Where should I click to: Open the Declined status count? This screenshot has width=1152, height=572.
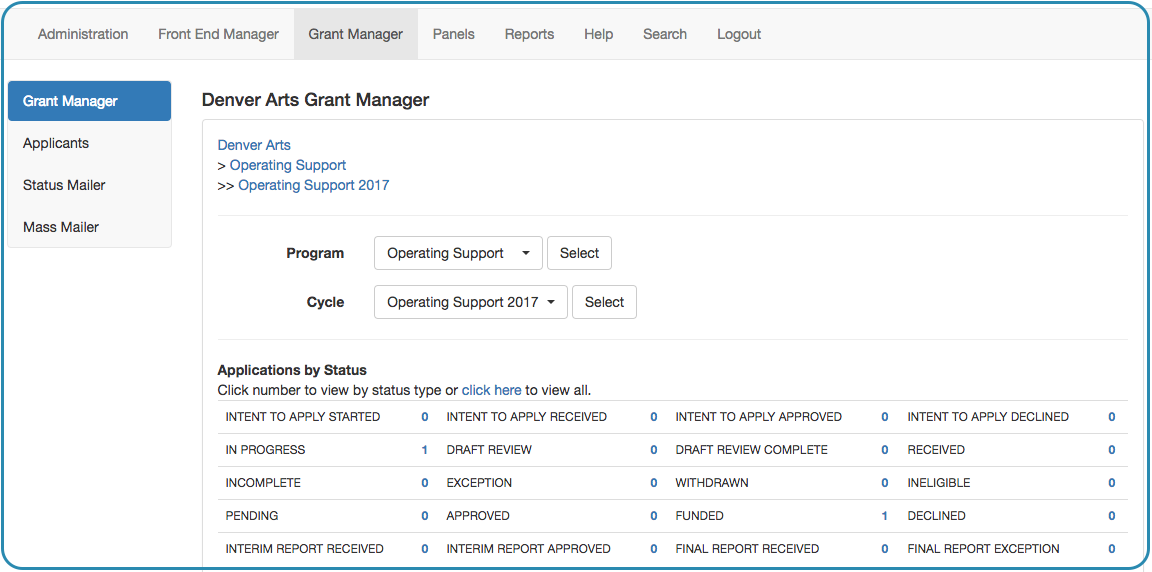[x=1112, y=515]
